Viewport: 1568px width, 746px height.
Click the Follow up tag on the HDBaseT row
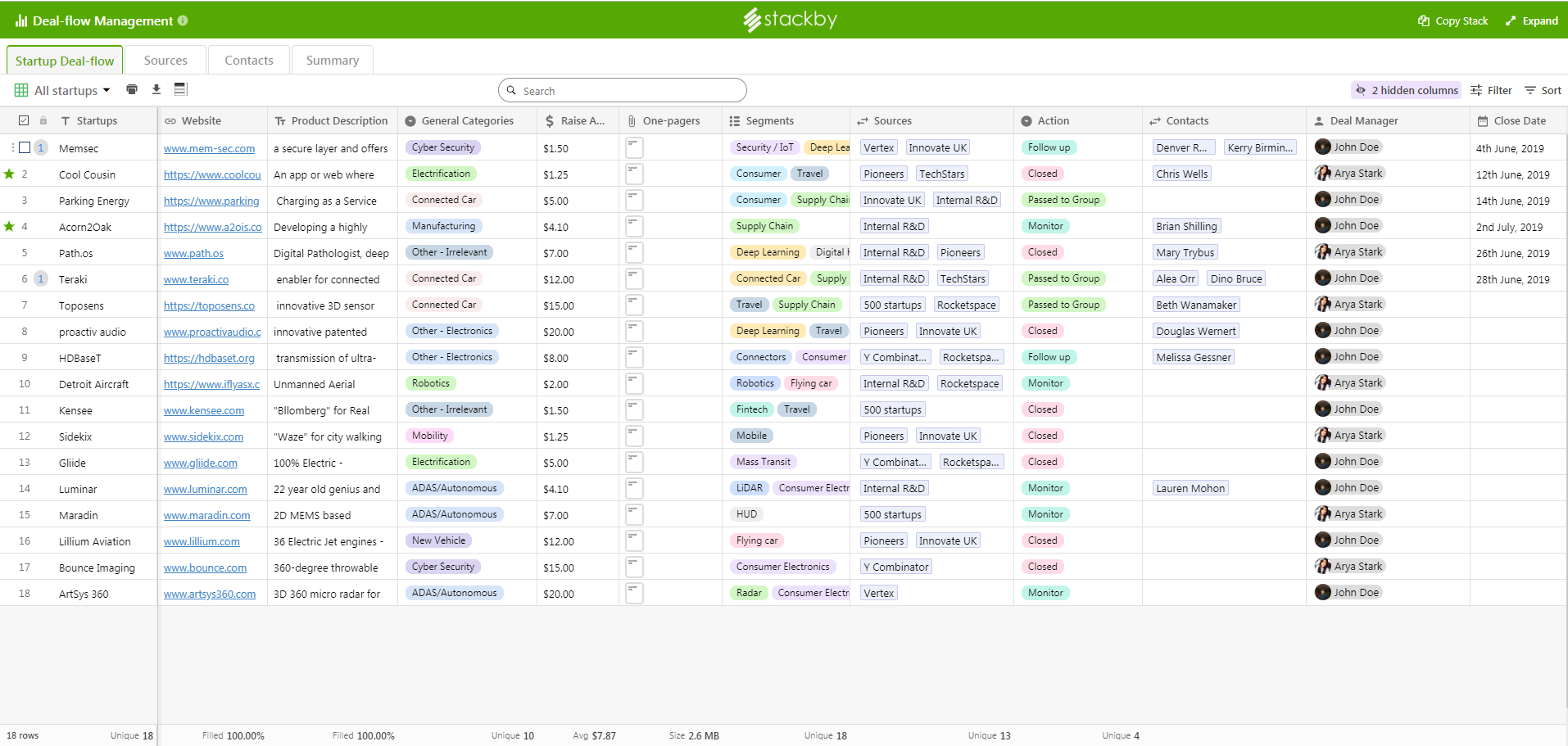[1049, 357]
